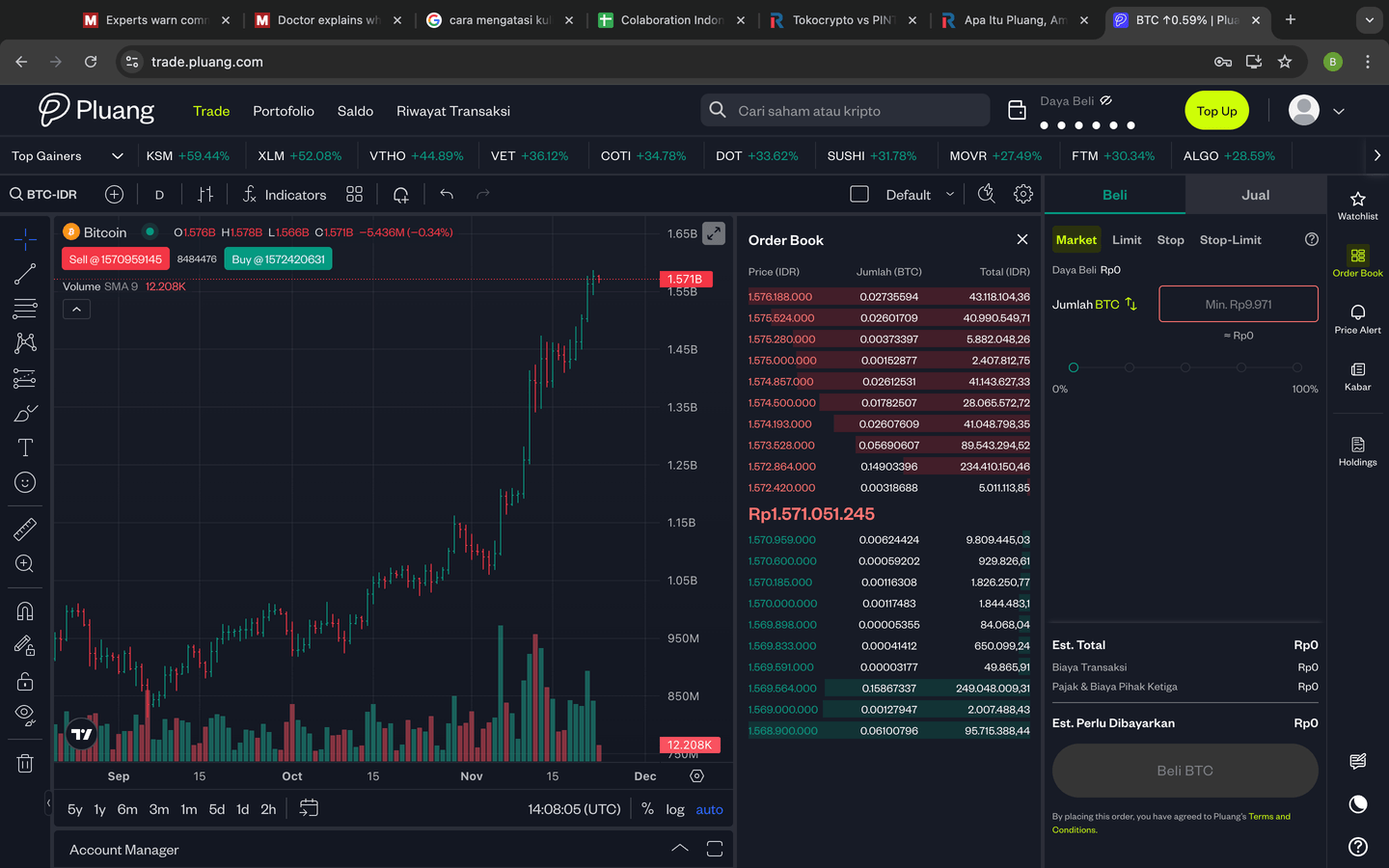Open the Price Alert panel
The image size is (1389, 868).
point(1357,318)
